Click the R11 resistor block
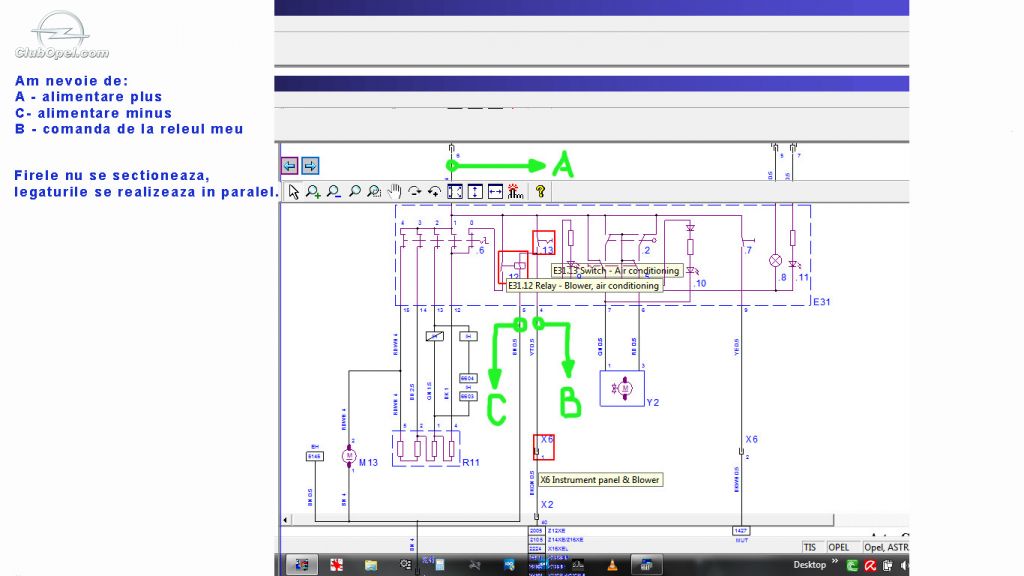This screenshot has width=1024, height=576. tap(426, 448)
